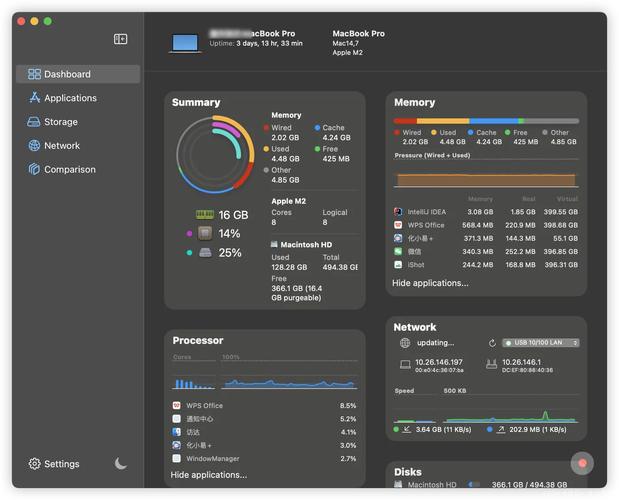Screen dimensions: 619x500
Task: Click gateway address 10.26.146.1
Action: [x=521, y=362]
